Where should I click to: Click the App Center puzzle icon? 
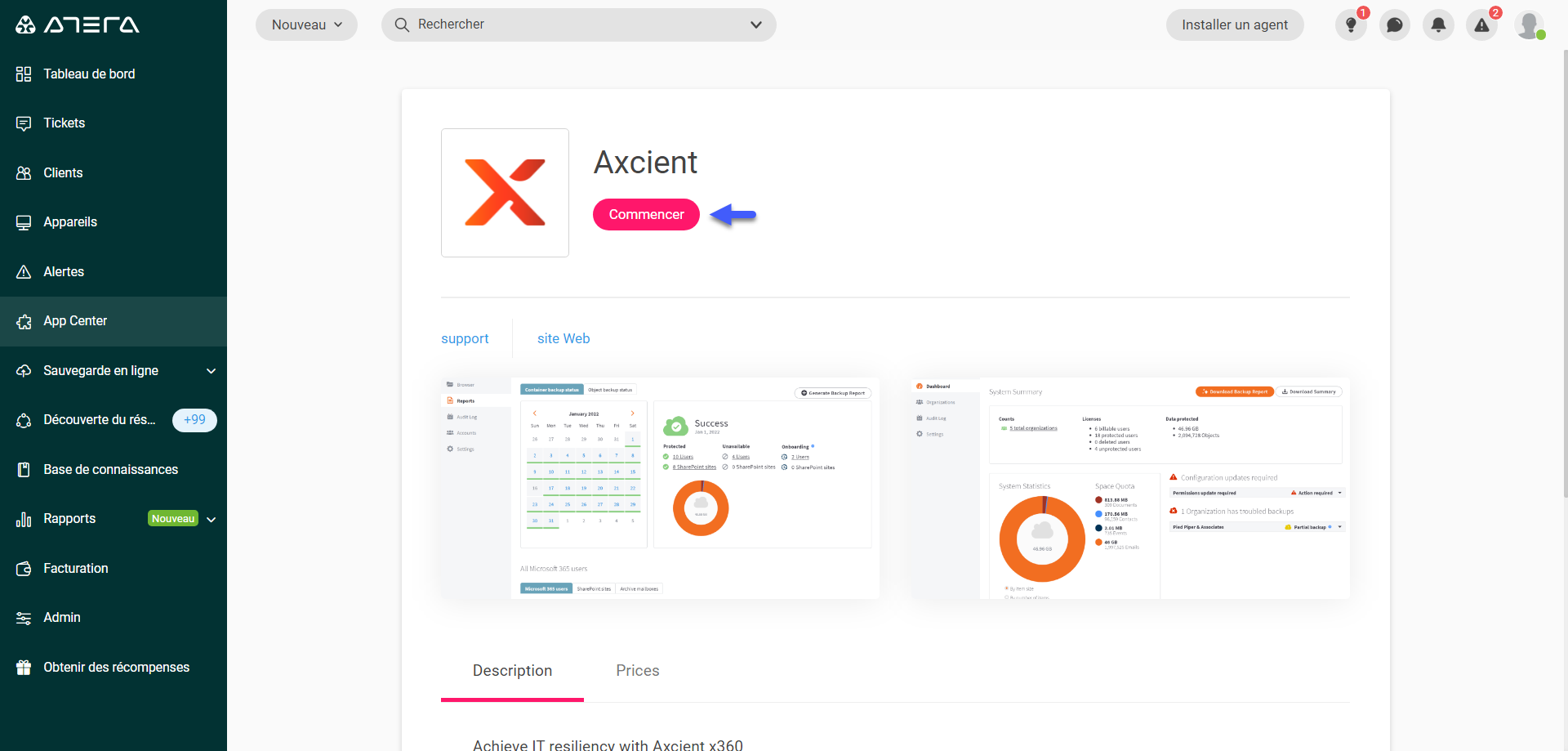point(24,322)
